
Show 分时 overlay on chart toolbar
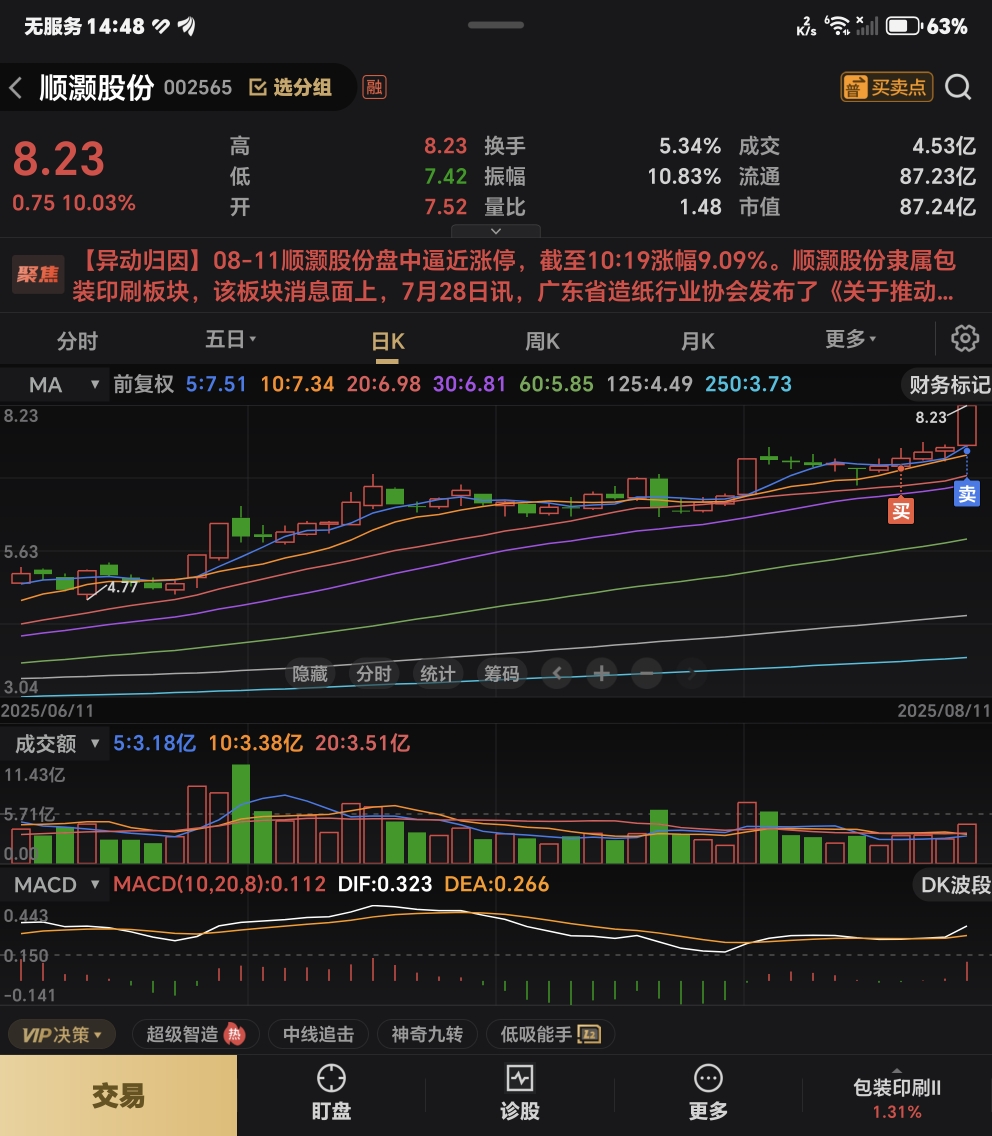pyautogui.click(x=374, y=674)
